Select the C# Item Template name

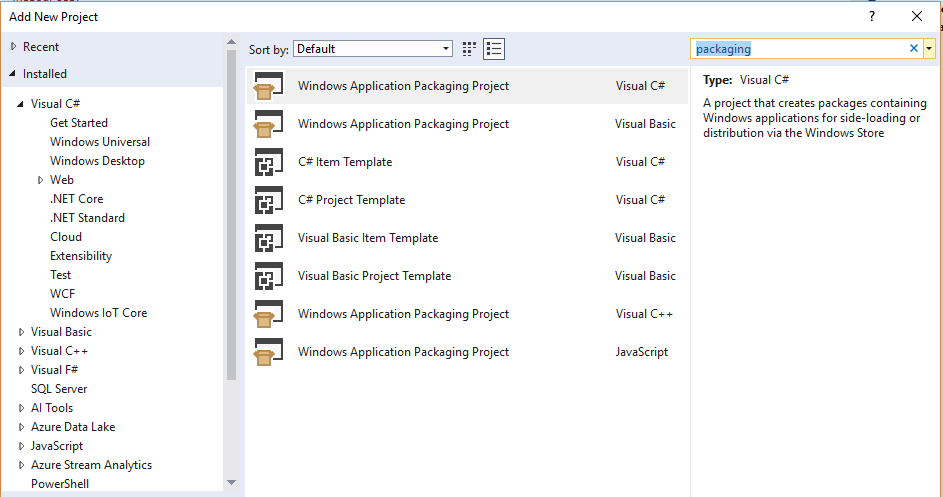tap(345, 162)
